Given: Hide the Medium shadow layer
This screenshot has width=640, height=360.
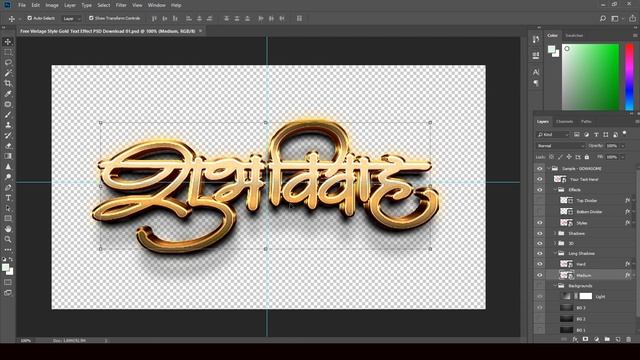Looking at the screenshot, I should [x=540, y=276].
